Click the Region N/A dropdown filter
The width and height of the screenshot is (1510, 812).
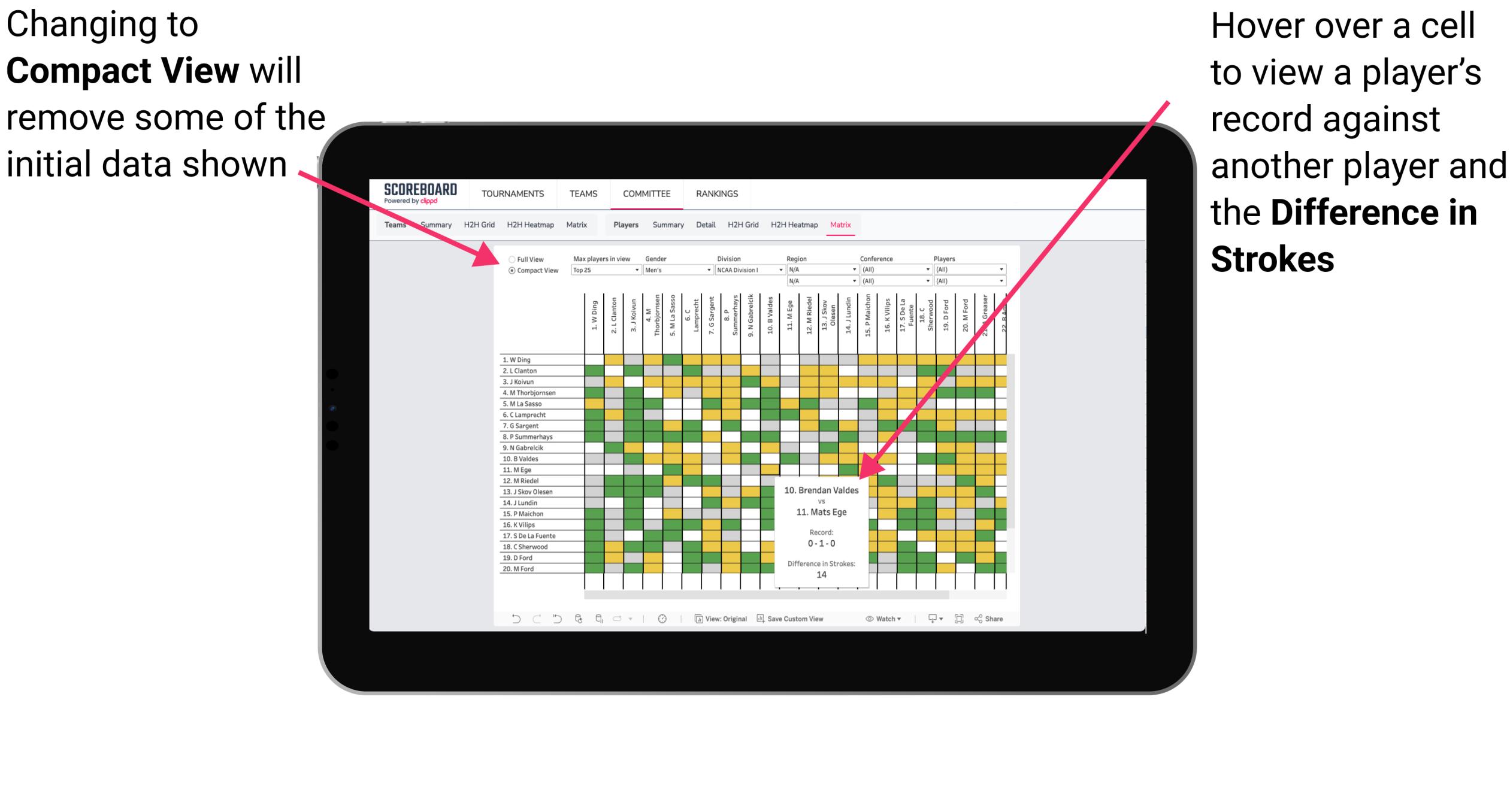pyautogui.click(x=820, y=270)
